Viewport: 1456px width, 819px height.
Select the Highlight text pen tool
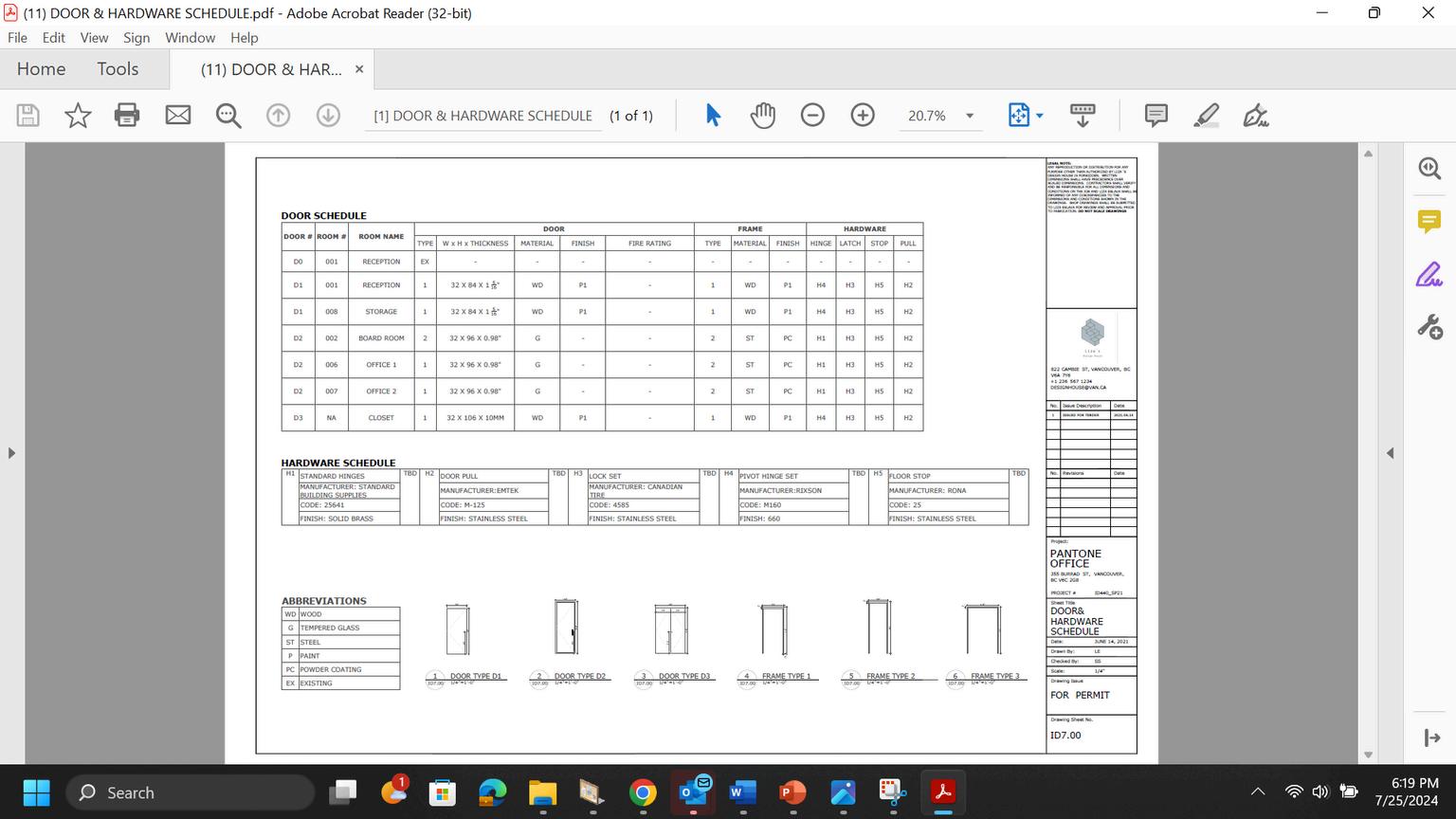[1206, 116]
